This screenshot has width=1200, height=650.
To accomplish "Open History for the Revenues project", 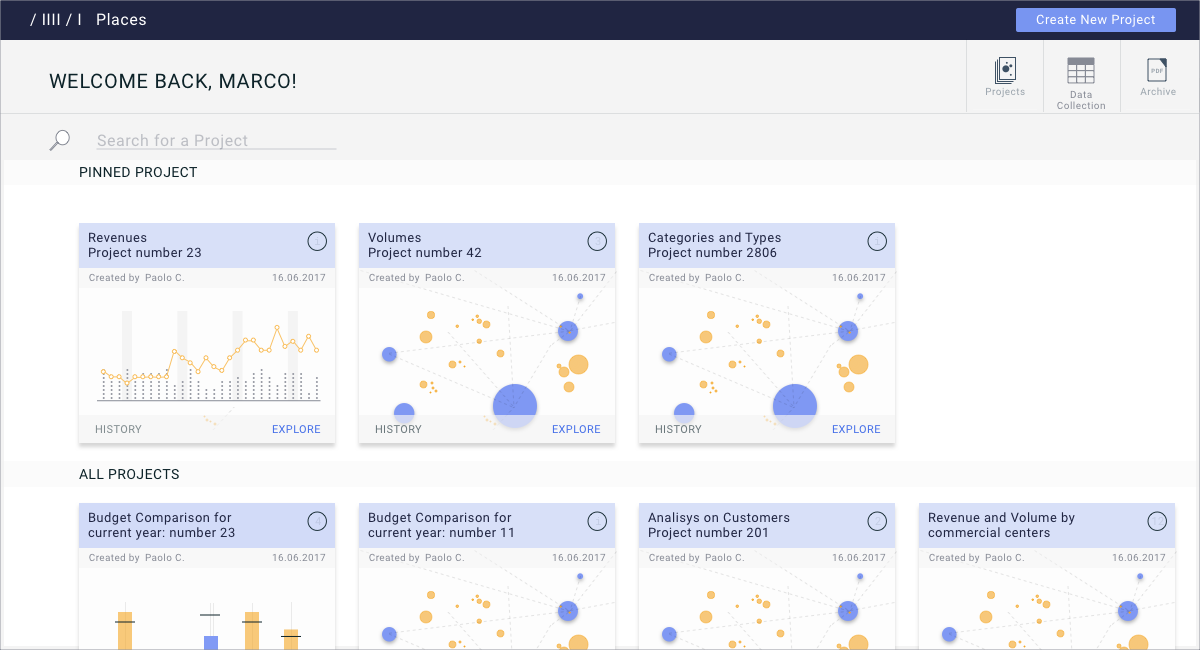I will [118, 429].
